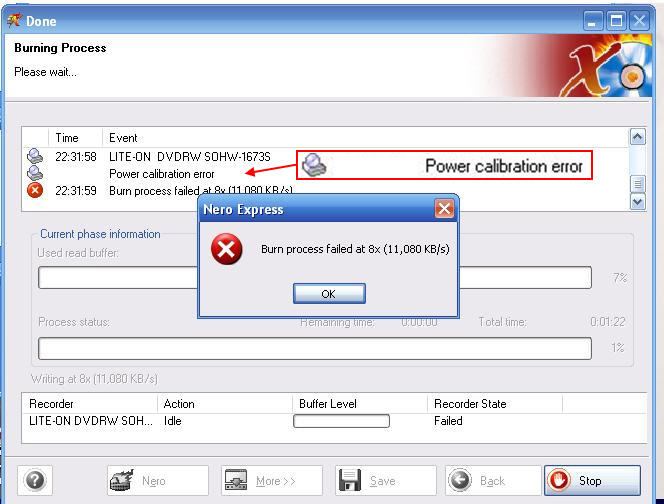The image size is (664, 504).
Task: Close the Done window
Action: coord(639,21)
